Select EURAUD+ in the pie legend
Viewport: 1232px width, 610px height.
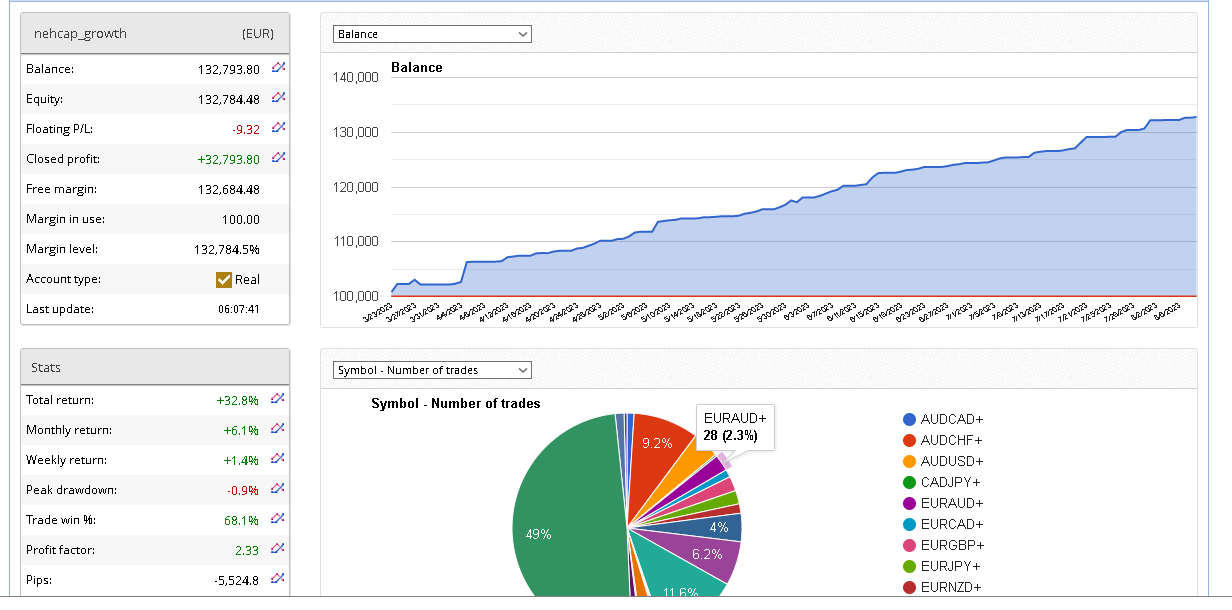pos(952,504)
